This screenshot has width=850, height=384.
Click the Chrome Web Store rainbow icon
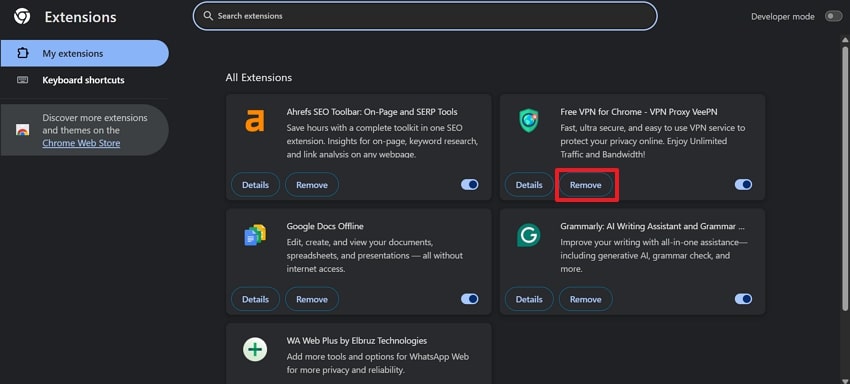tap(22, 130)
